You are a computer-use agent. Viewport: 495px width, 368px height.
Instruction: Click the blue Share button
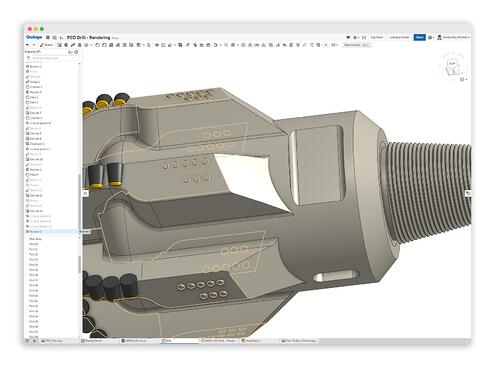point(420,37)
